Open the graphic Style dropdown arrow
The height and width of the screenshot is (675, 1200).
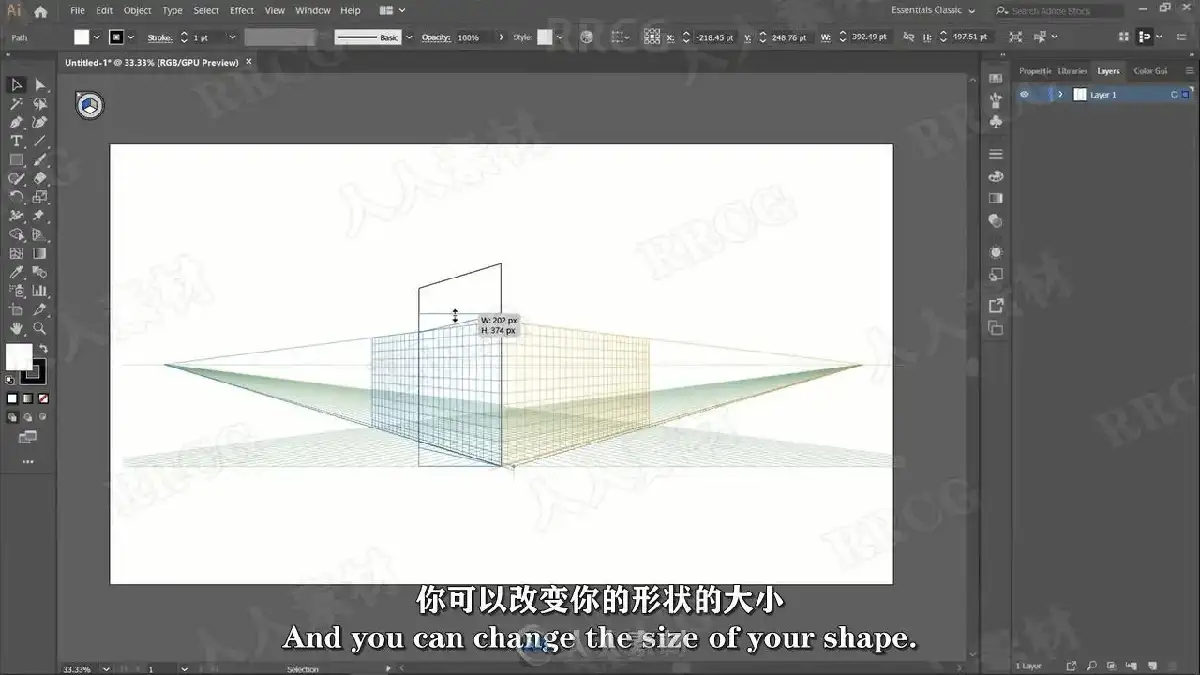tap(560, 37)
